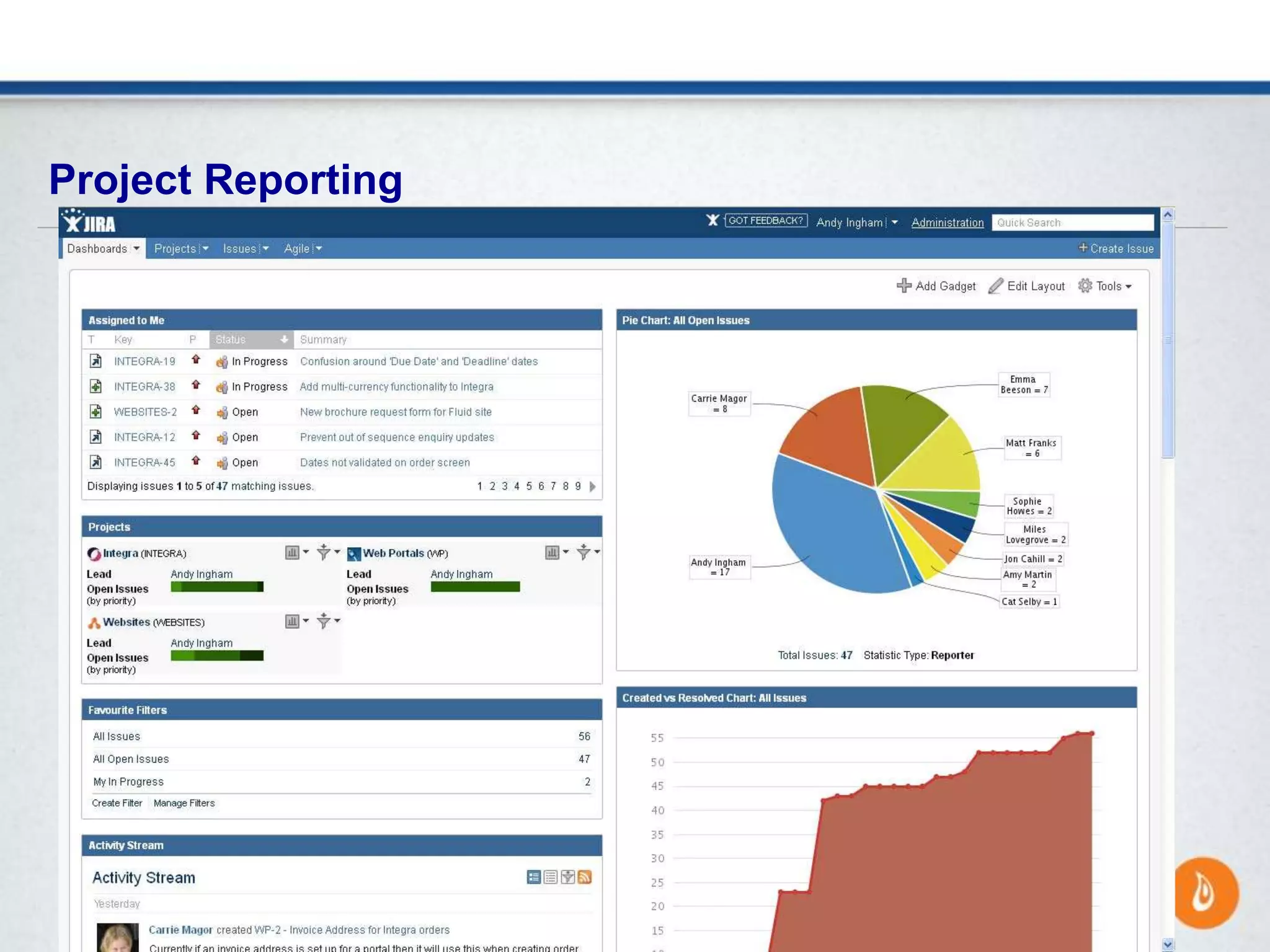1270x952 pixels.
Task: Click the Websites project avatar icon
Action: pyautogui.click(x=94, y=622)
